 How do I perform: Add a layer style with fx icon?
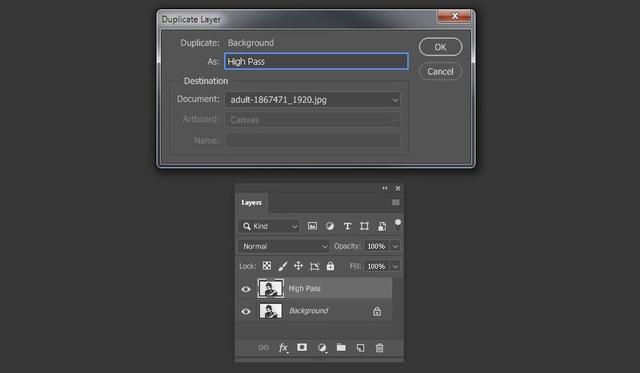coord(283,348)
